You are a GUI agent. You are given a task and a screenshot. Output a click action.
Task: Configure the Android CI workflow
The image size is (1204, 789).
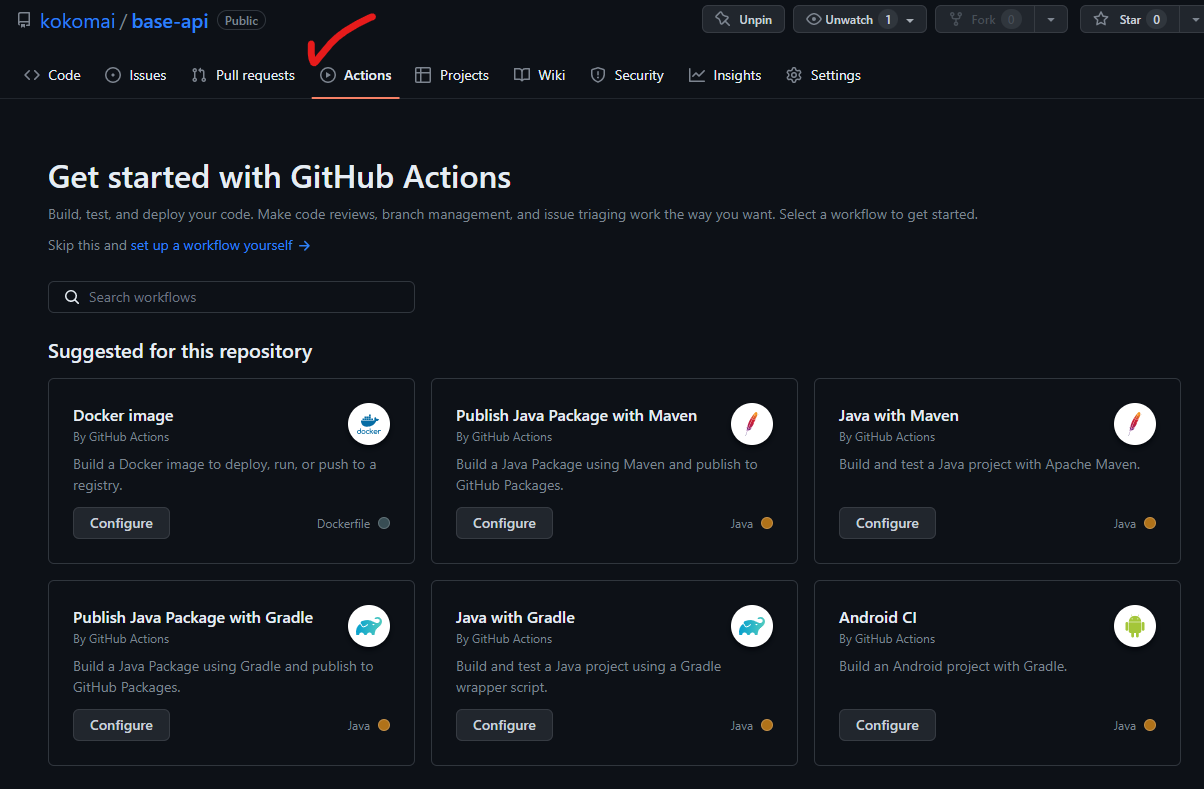click(x=887, y=725)
